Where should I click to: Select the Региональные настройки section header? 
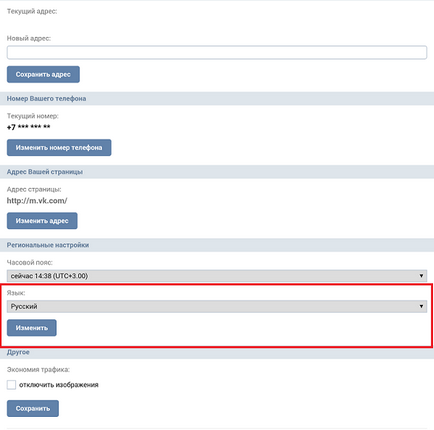click(217, 245)
